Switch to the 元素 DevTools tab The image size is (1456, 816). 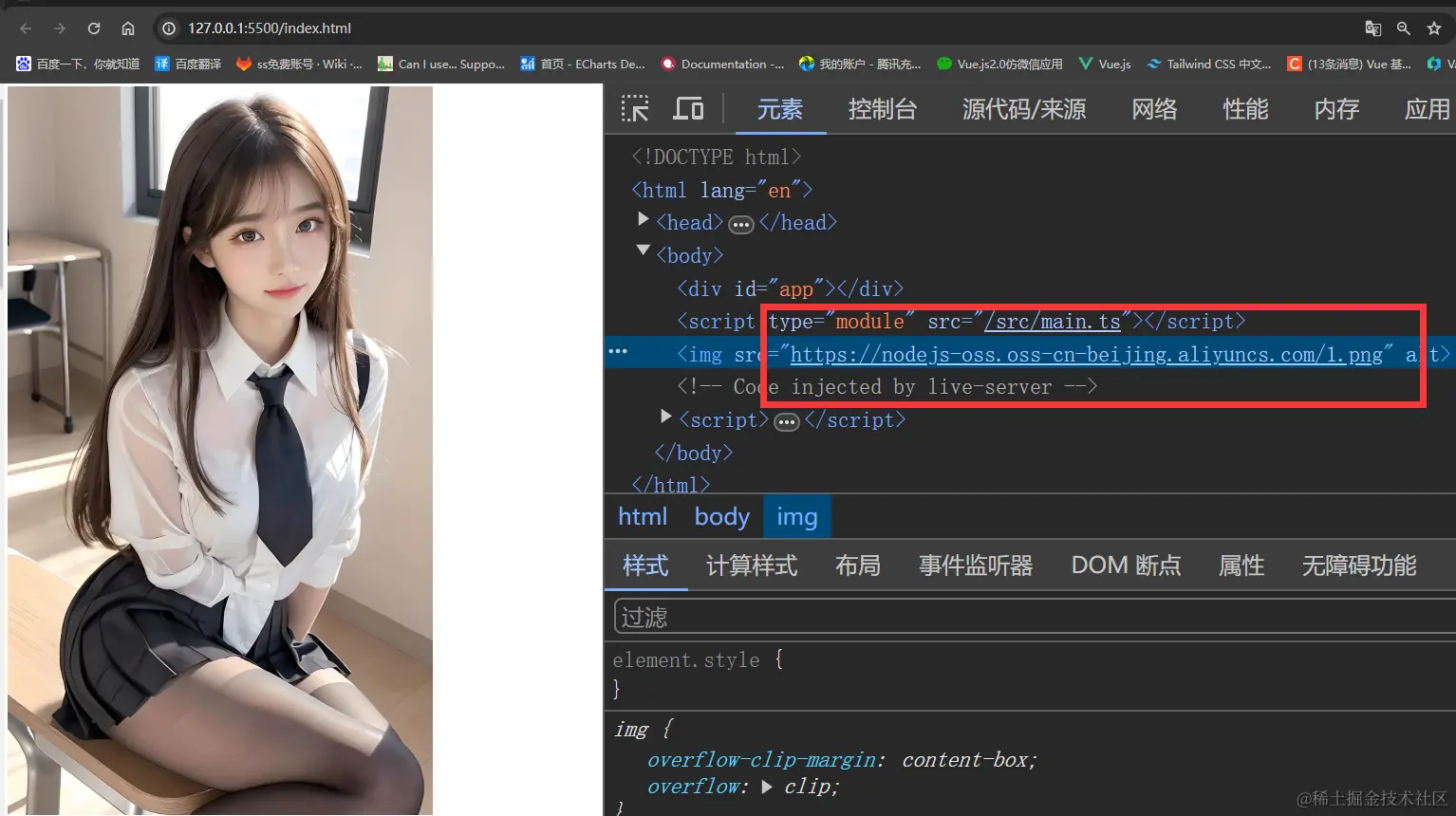coord(779,110)
